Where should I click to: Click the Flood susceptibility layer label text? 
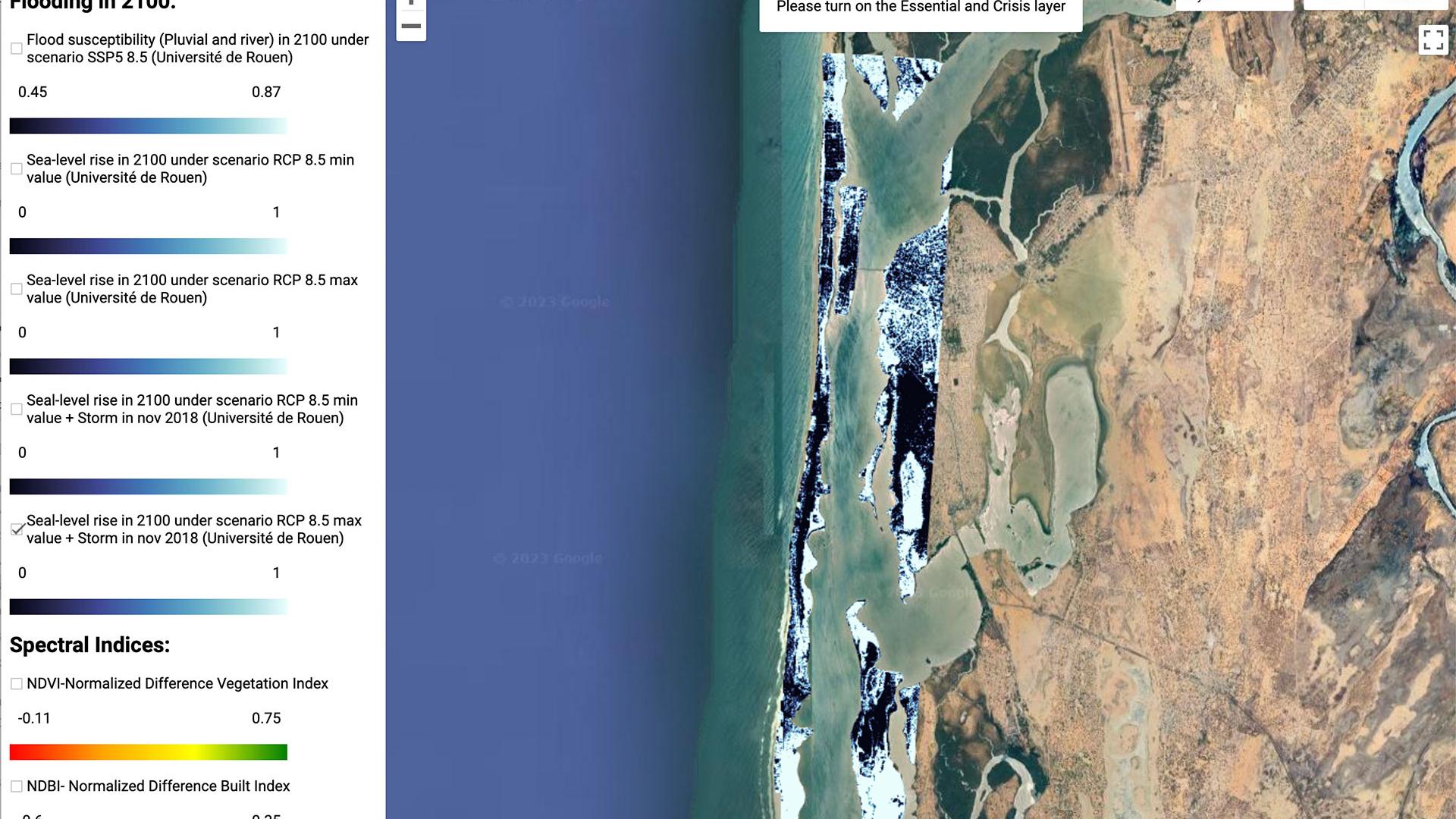click(197, 49)
